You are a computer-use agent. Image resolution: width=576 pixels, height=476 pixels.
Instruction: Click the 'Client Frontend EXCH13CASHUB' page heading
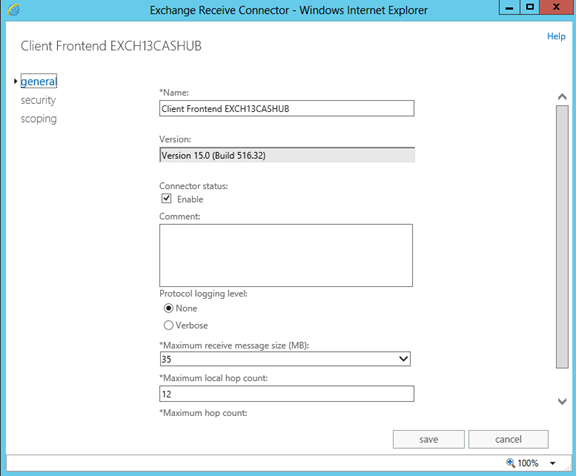point(111,46)
